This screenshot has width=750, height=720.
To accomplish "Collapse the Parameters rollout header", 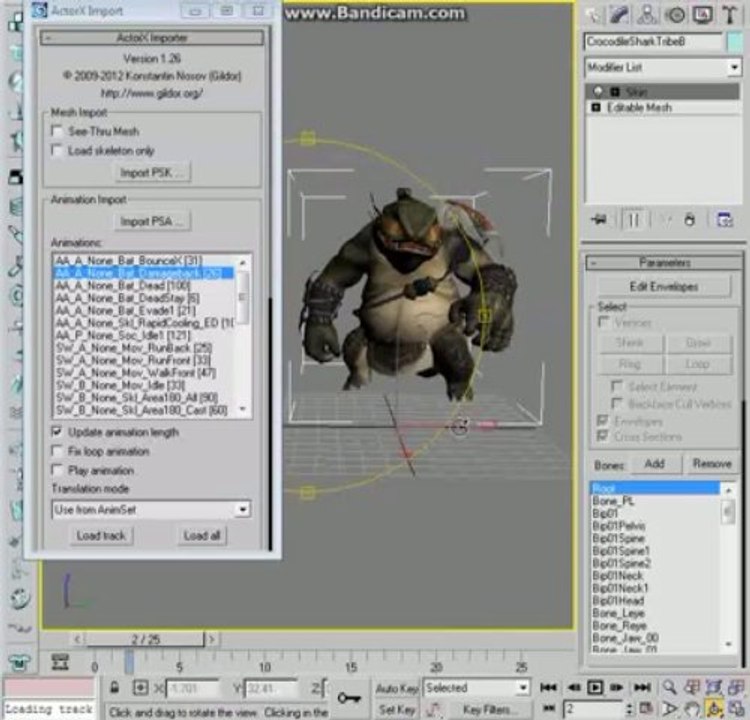I will (x=664, y=263).
